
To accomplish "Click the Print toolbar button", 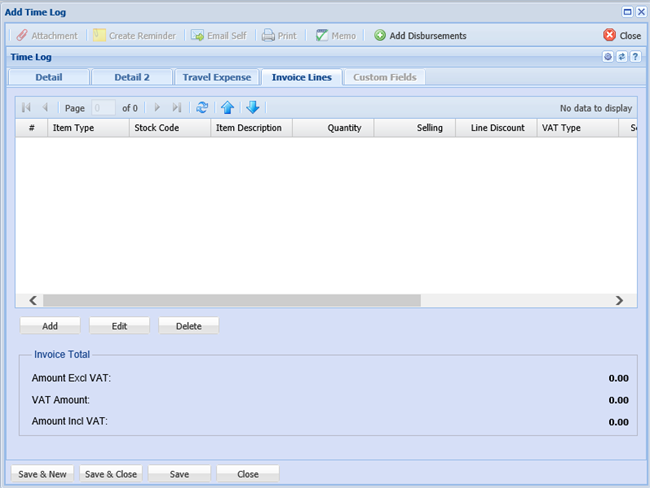I will tap(279, 35).
